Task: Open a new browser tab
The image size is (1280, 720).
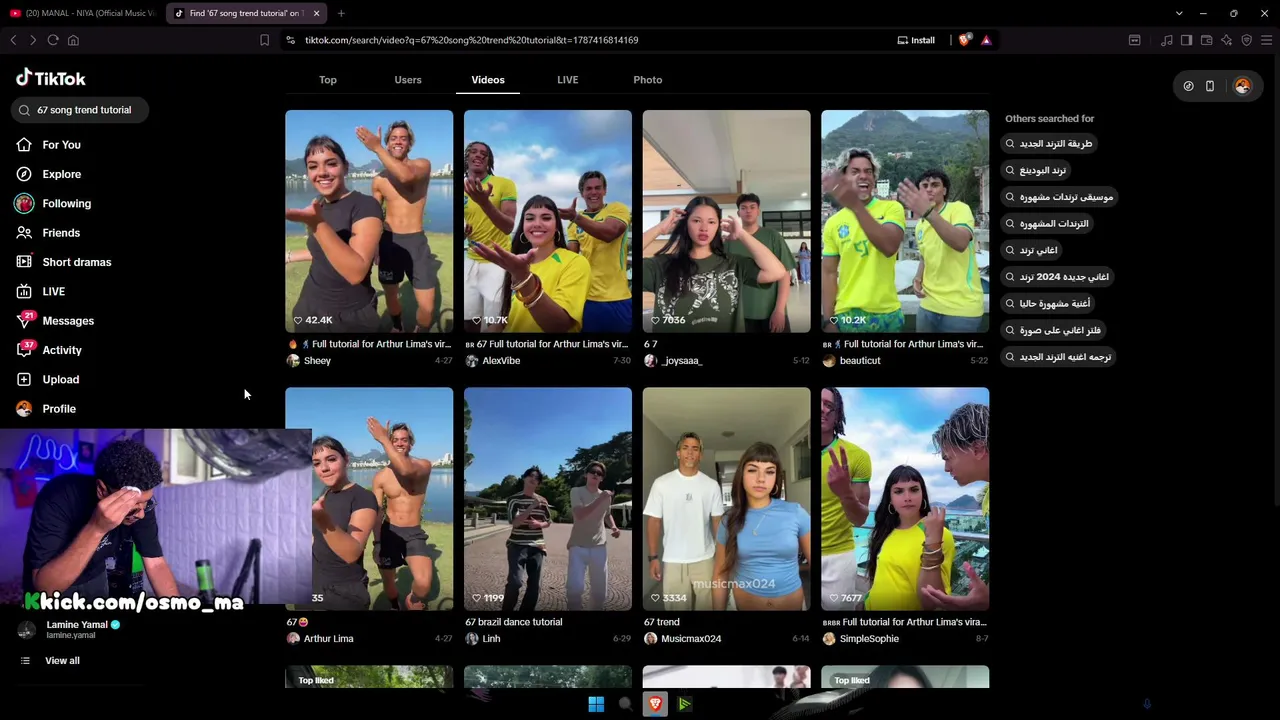Action: click(x=341, y=13)
